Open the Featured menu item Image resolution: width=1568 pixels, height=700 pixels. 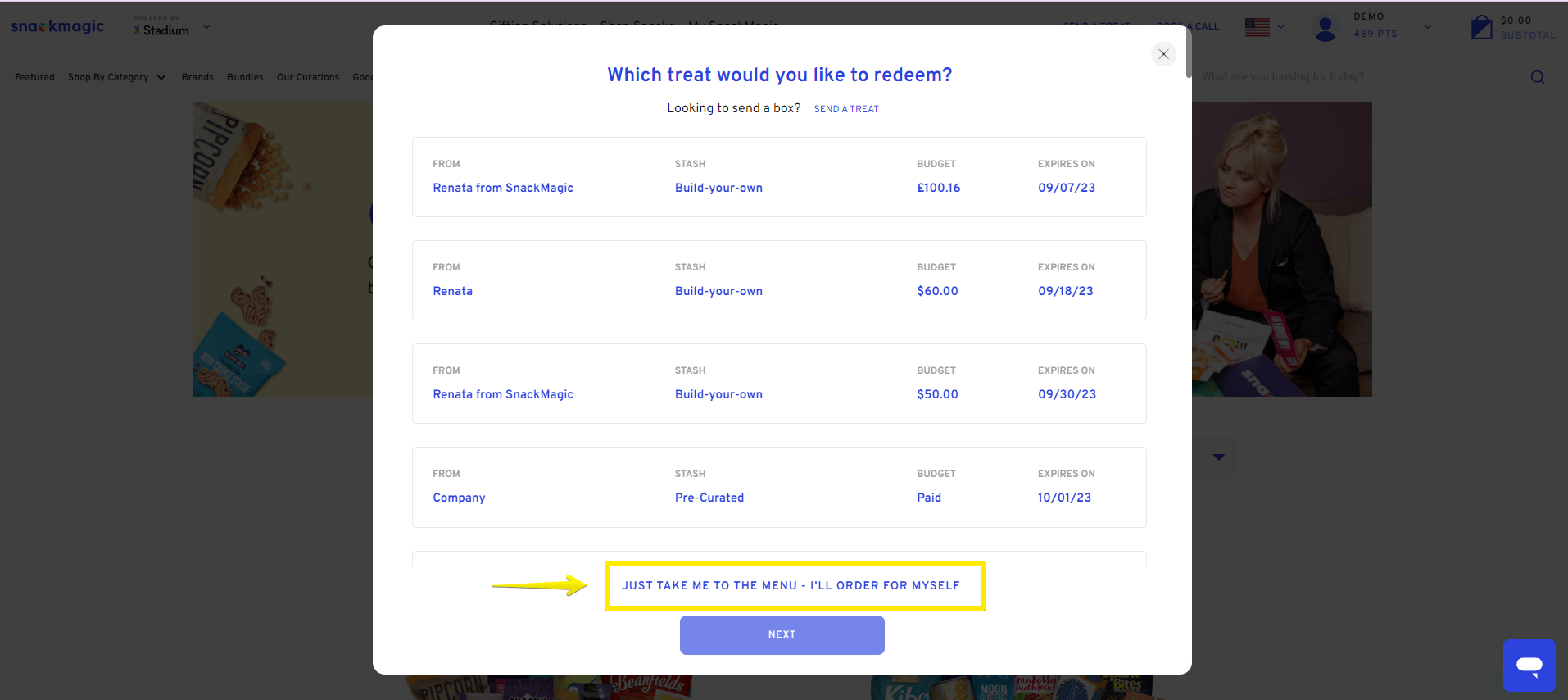click(34, 77)
